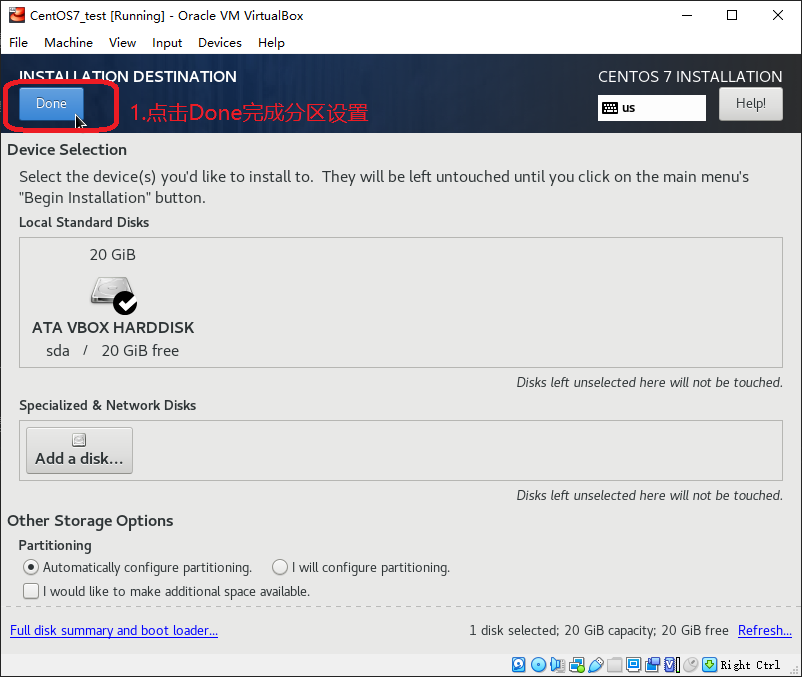Click the Add a disk... button
This screenshot has height=677, width=802.
pos(79,450)
